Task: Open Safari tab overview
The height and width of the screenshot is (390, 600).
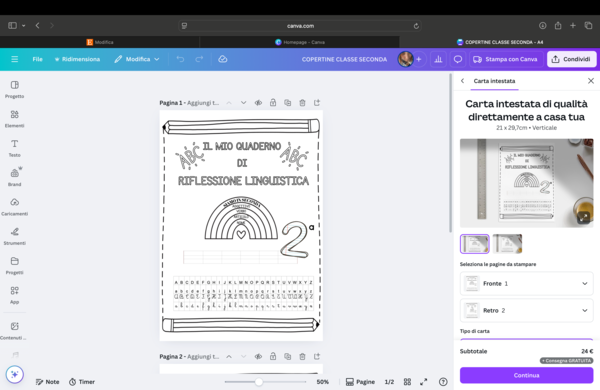Action: 588,25
